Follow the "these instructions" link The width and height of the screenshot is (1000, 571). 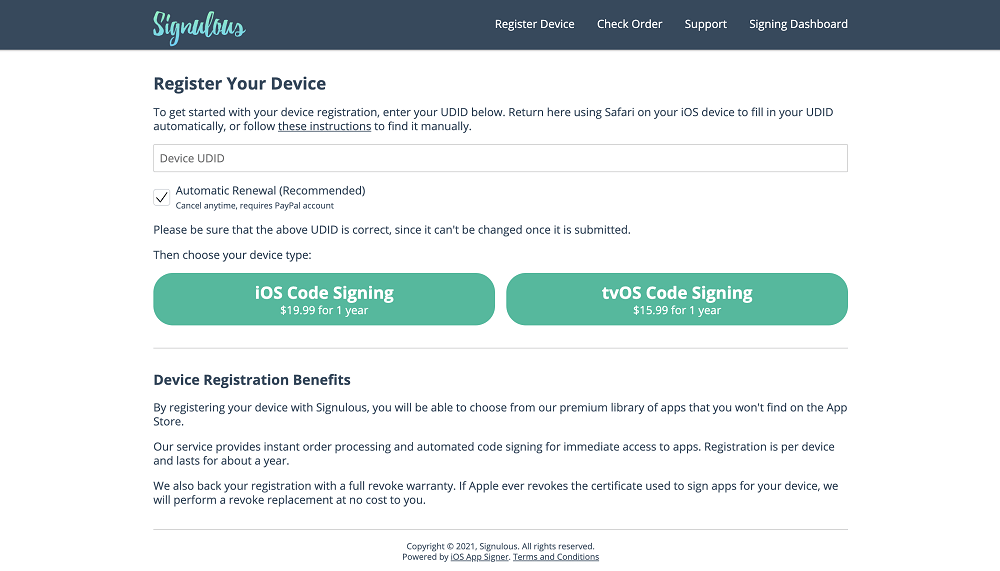[324, 126]
